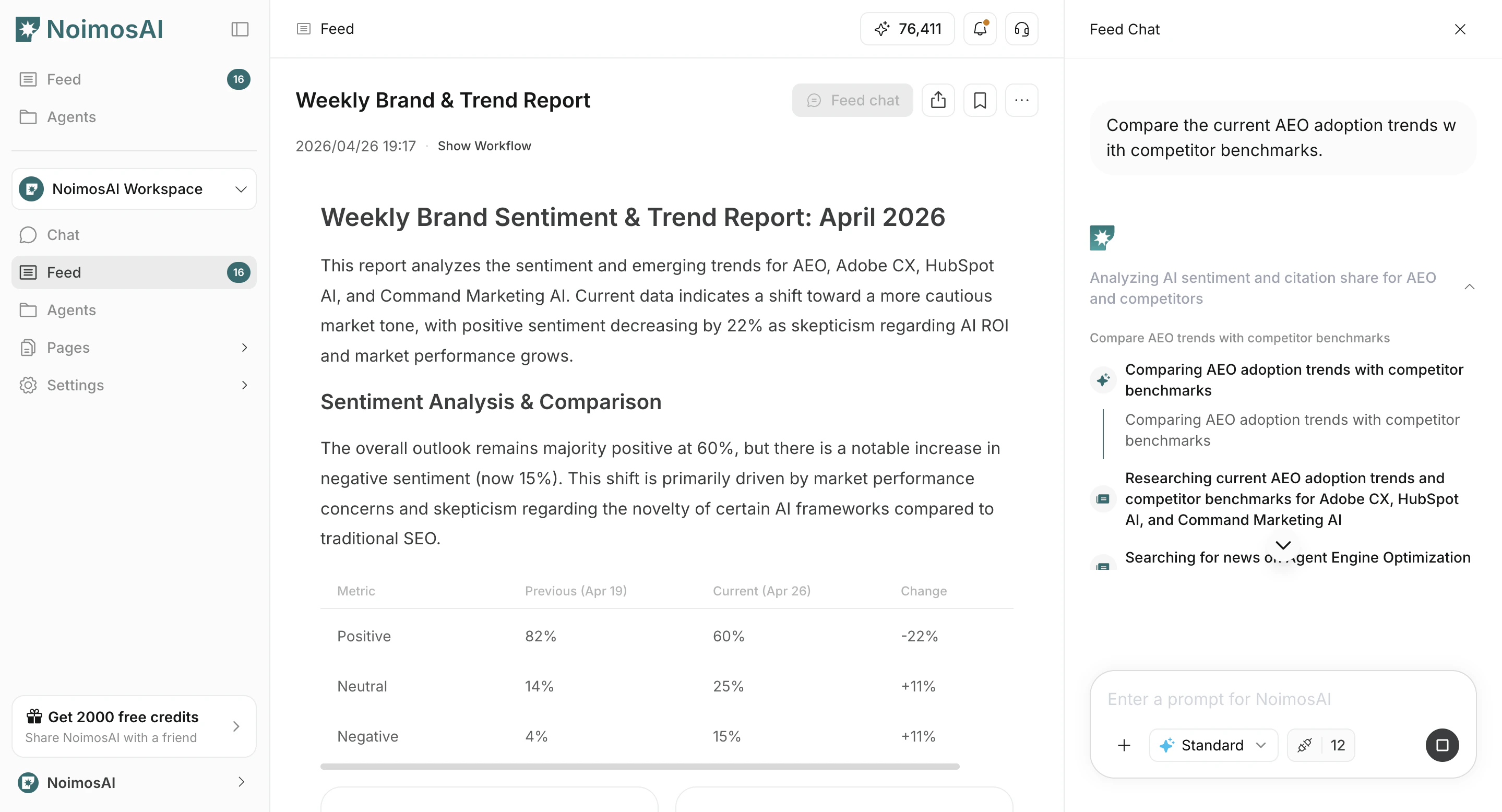
Task: Click the Feed breadcrumb icon in the header
Action: (303, 29)
